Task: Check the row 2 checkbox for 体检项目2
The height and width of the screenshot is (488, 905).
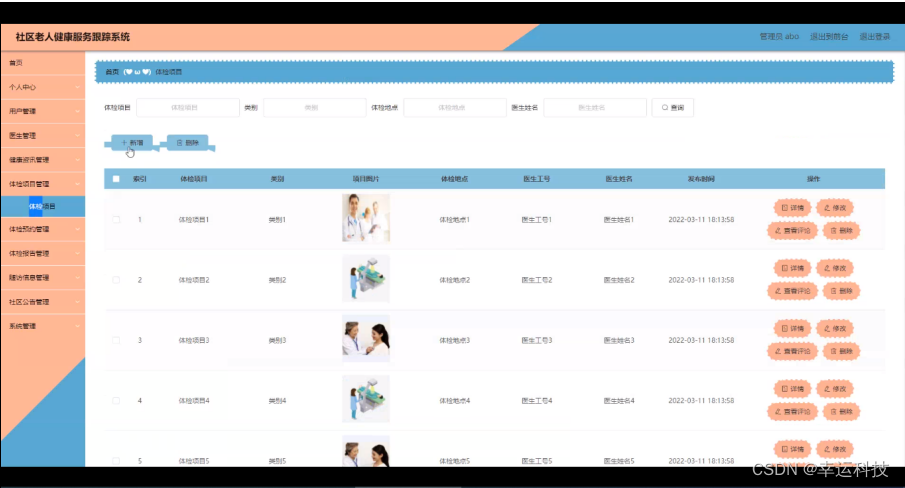Action: click(116, 280)
